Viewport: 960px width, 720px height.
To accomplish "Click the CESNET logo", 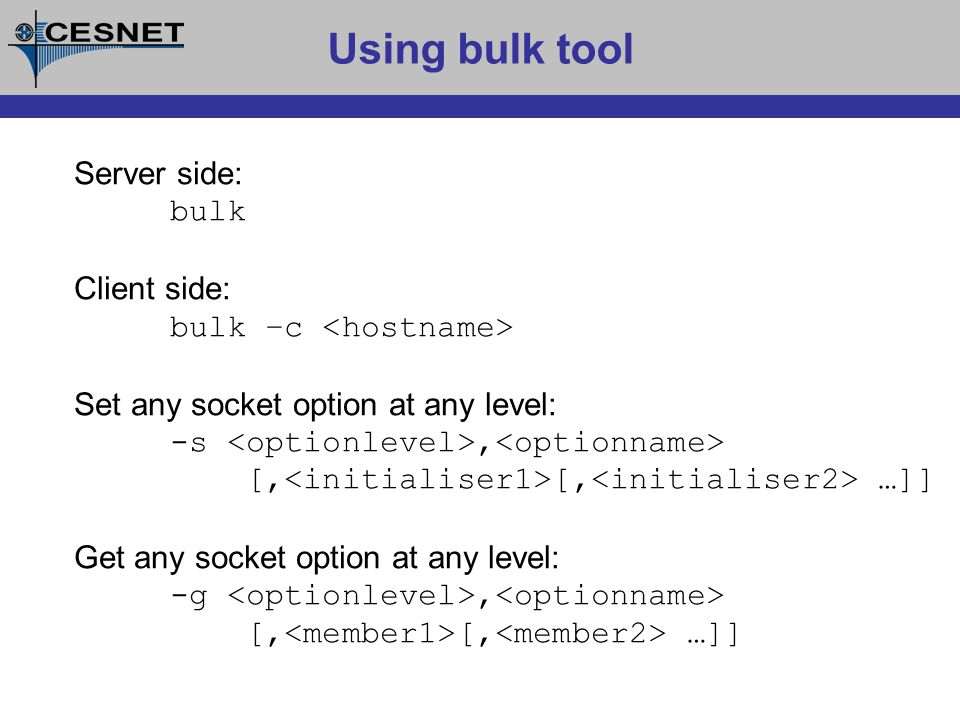I will point(96,49).
